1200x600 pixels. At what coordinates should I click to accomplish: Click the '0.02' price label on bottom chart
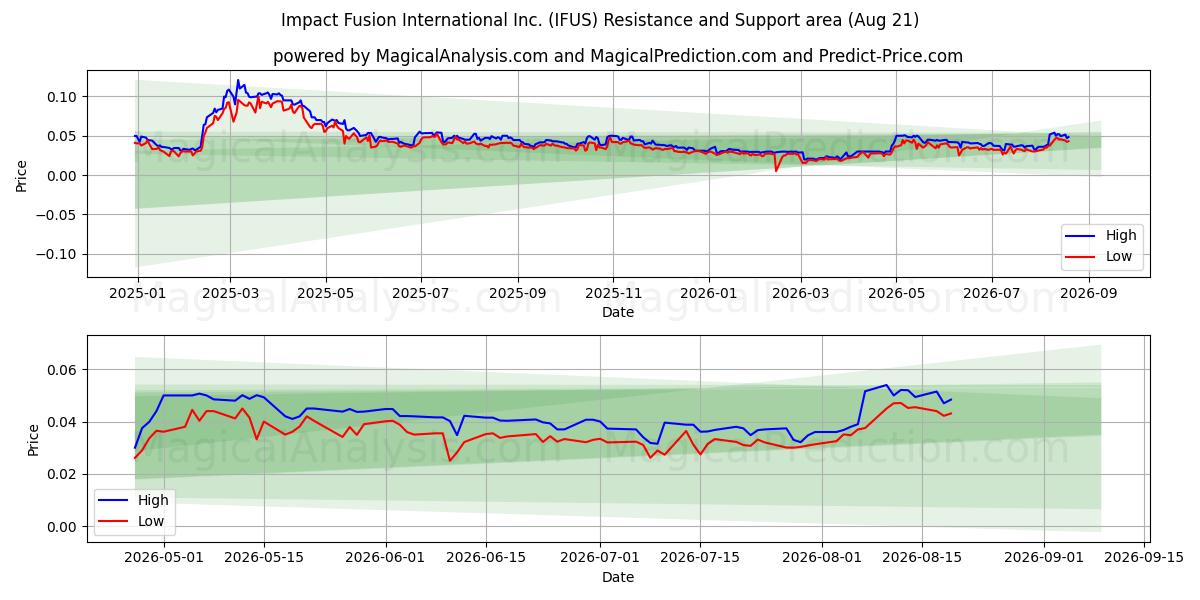point(64,474)
